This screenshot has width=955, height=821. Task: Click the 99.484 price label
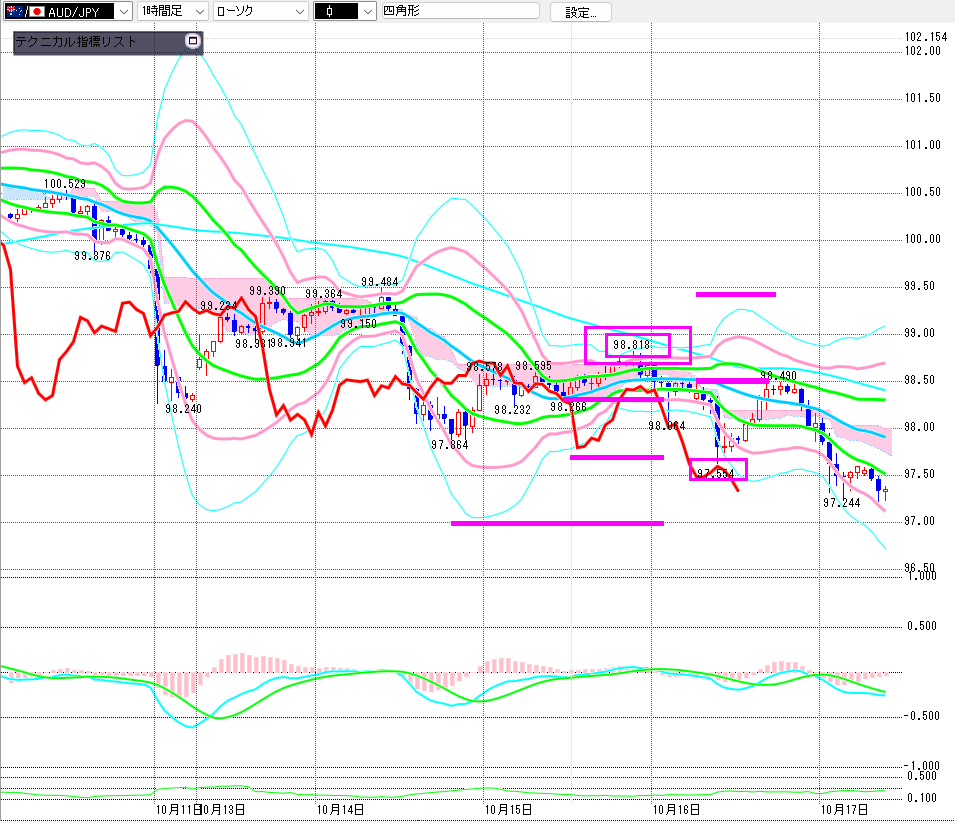click(380, 282)
